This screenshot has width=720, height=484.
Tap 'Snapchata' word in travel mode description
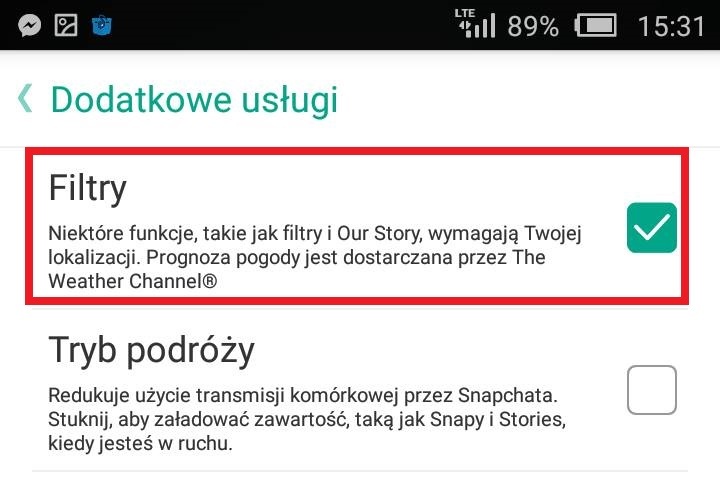coord(508,395)
